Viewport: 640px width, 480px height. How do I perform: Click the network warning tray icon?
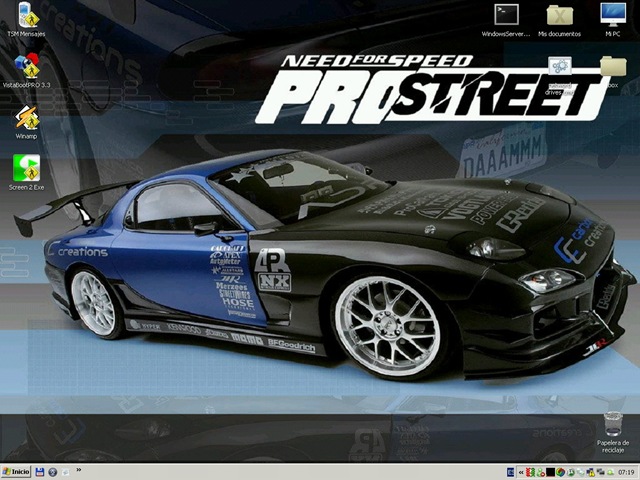[x=590, y=472]
